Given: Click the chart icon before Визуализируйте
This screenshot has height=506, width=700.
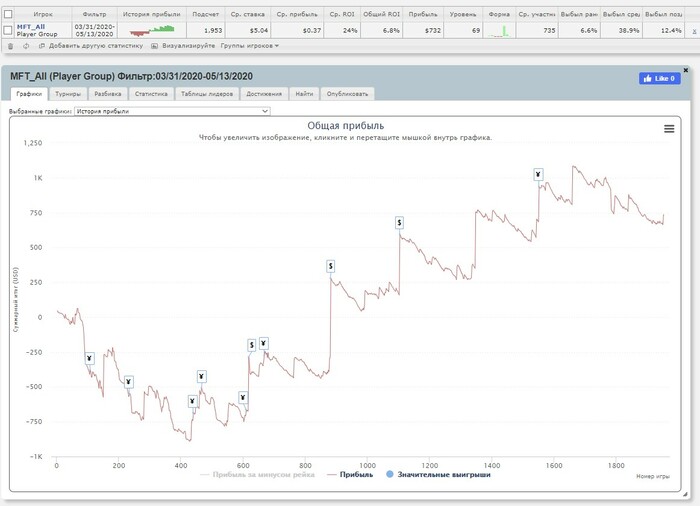Looking at the screenshot, I should tap(154, 46).
